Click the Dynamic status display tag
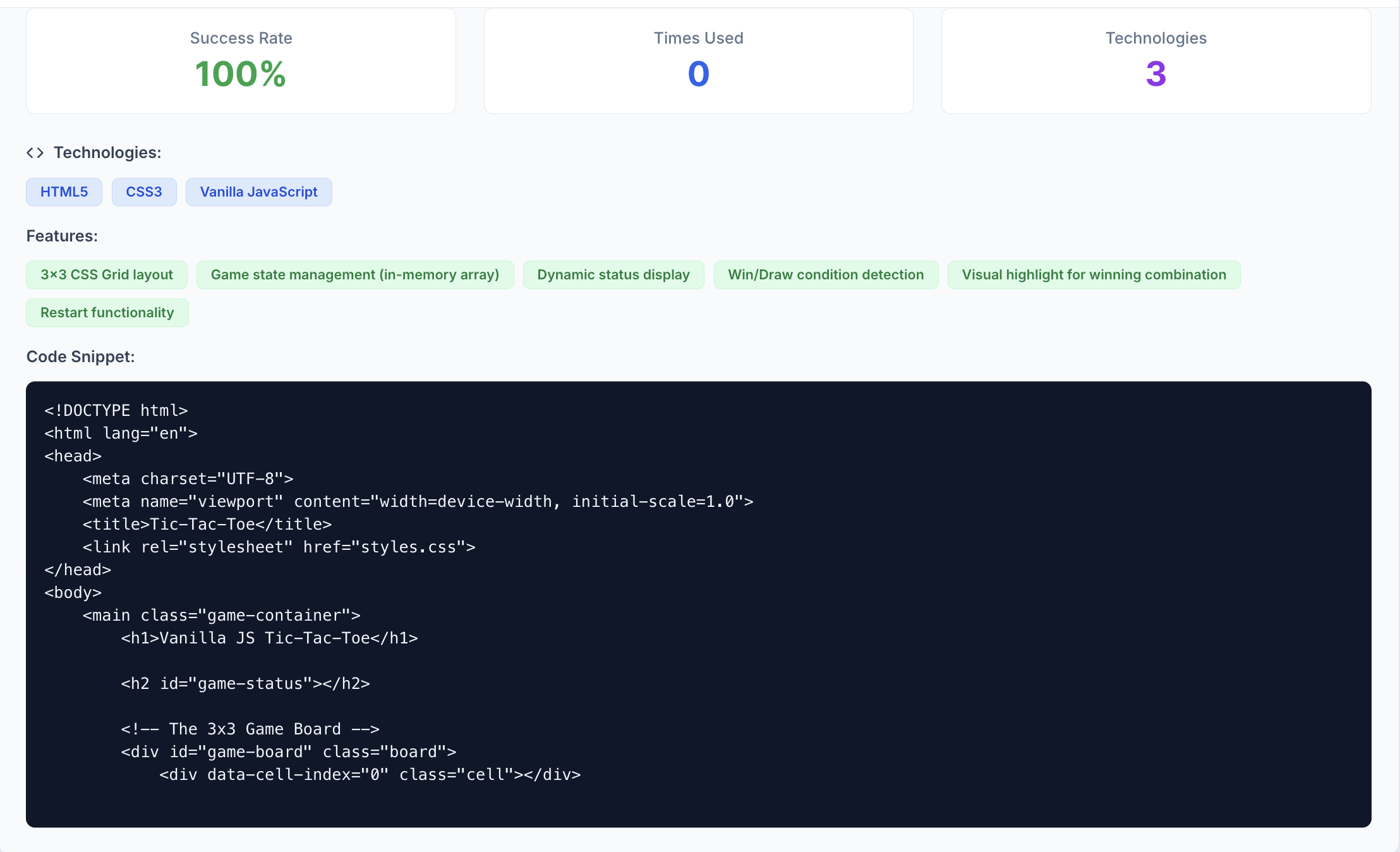This screenshot has width=1400, height=852. (613, 275)
